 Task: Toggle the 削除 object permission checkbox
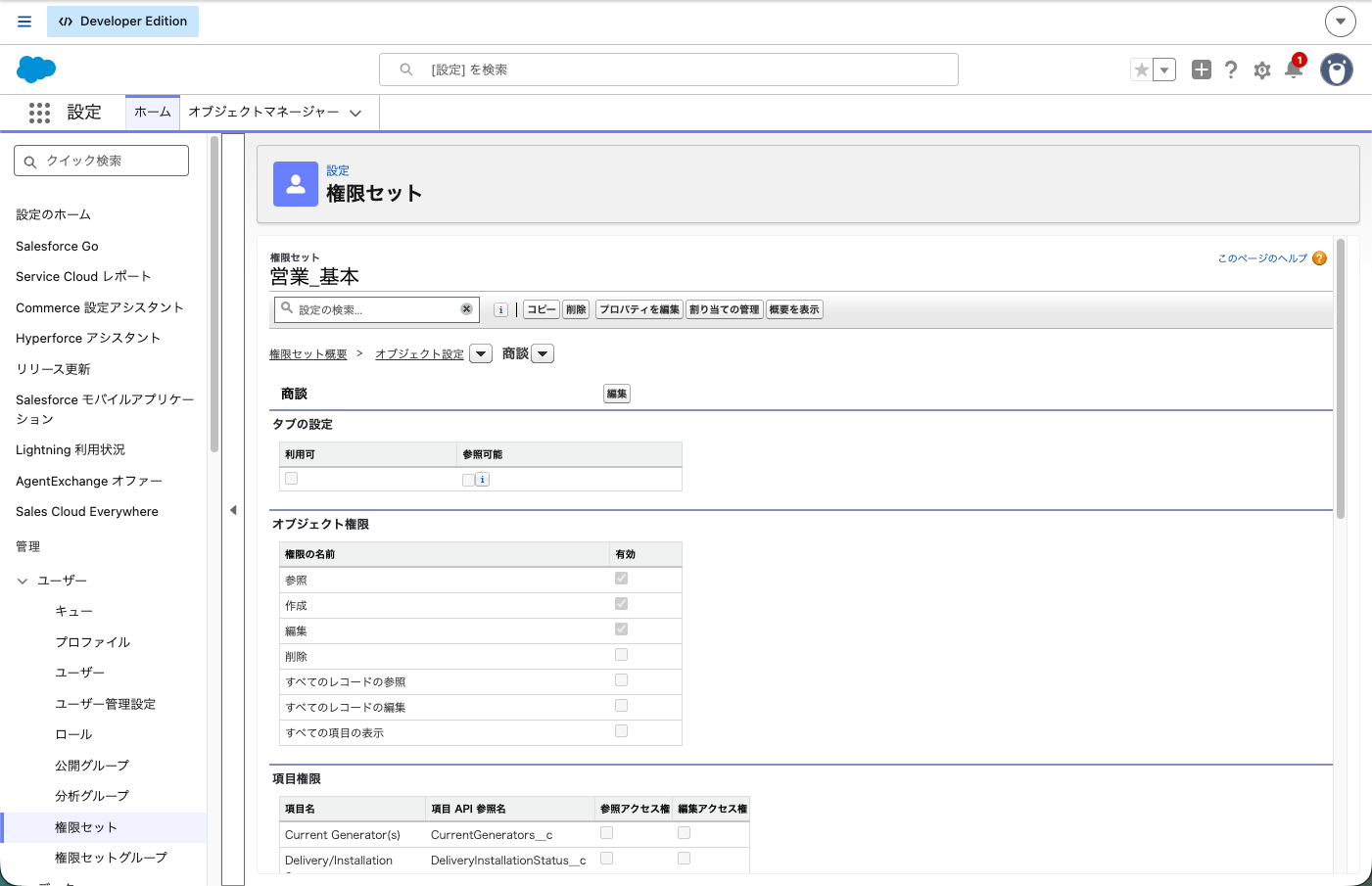click(x=621, y=655)
